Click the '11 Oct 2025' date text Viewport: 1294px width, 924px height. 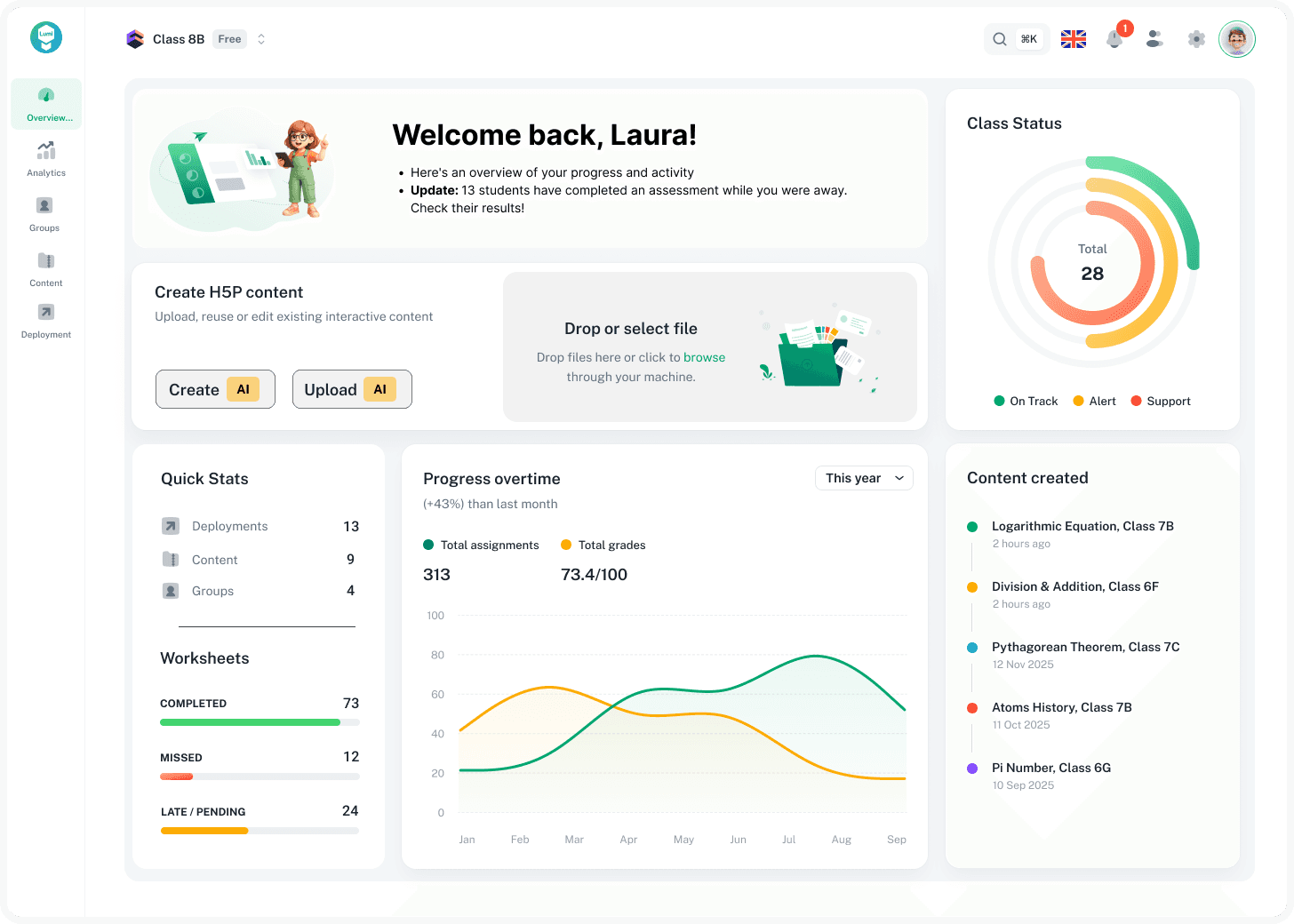tap(1021, 725)
